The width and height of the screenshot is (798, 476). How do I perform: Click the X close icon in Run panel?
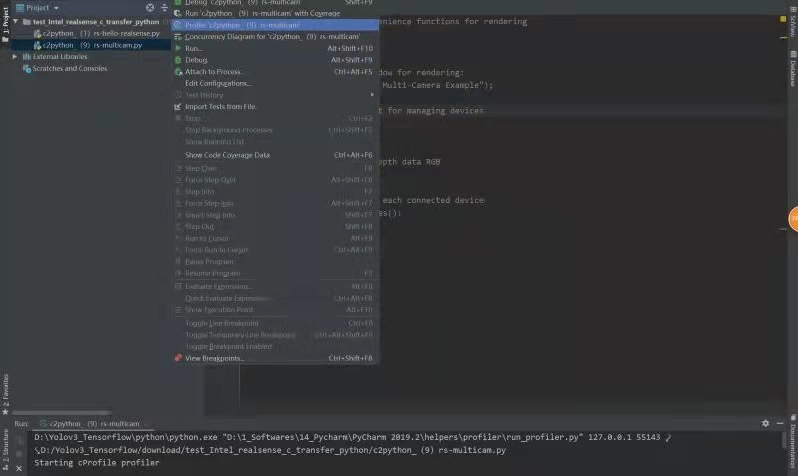pos(19,468)
